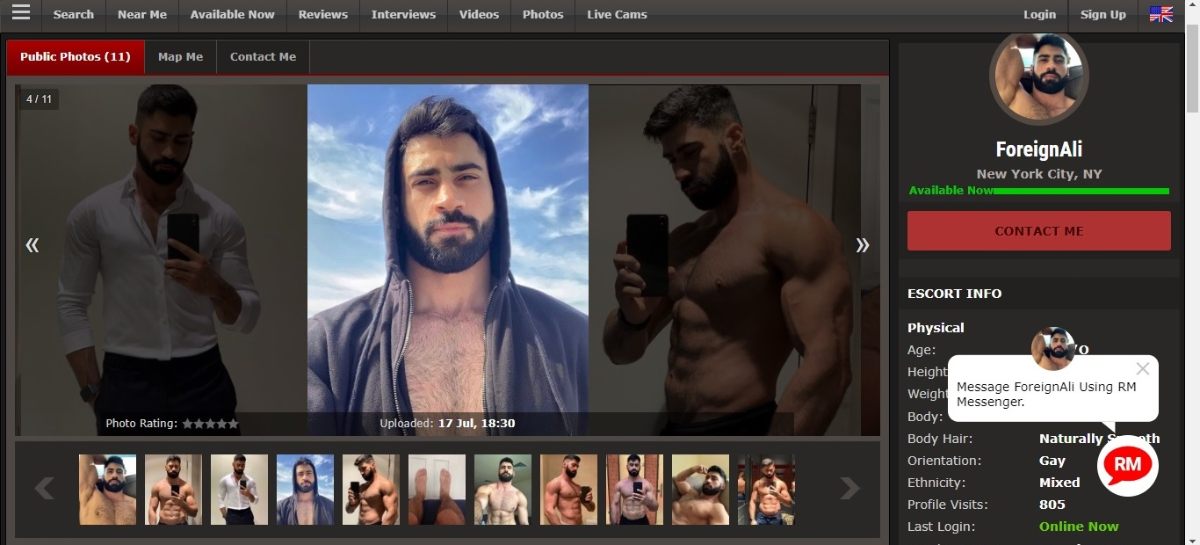Close the RM Messenger popup
The image size is (1200, 545).
coord(1143,369)
